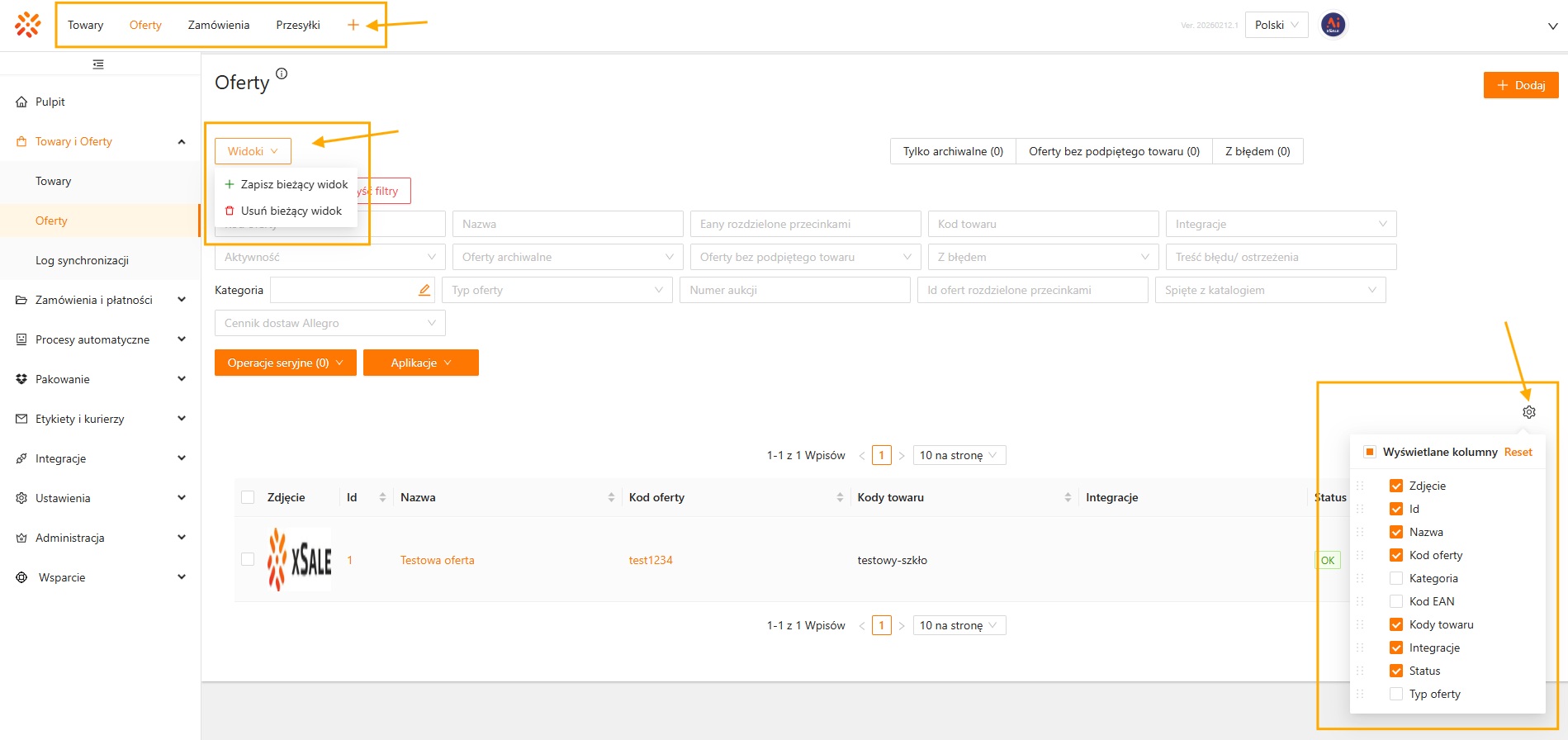This screenshot has height=740, width=1568.
Task: Open the Widoki dropdown
Action: tap(253, 151)
